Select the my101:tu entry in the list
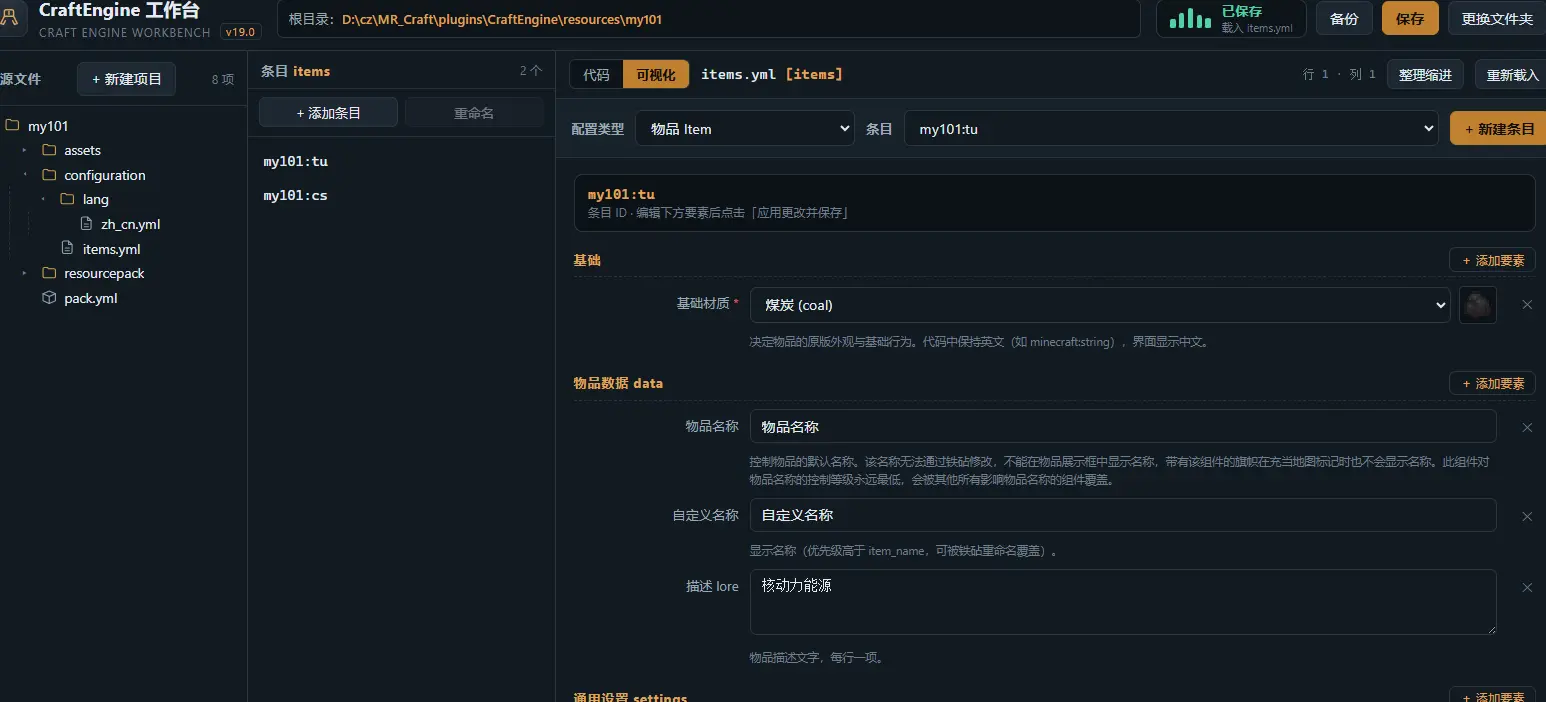Image resolution: width=1546 pixels, height=702 pixels. (401, 161)
